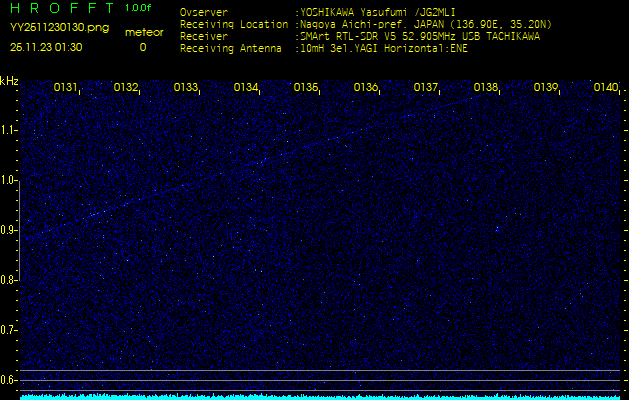
Task: Select the 0140 time marker
Action: click(x=606, y=88)
